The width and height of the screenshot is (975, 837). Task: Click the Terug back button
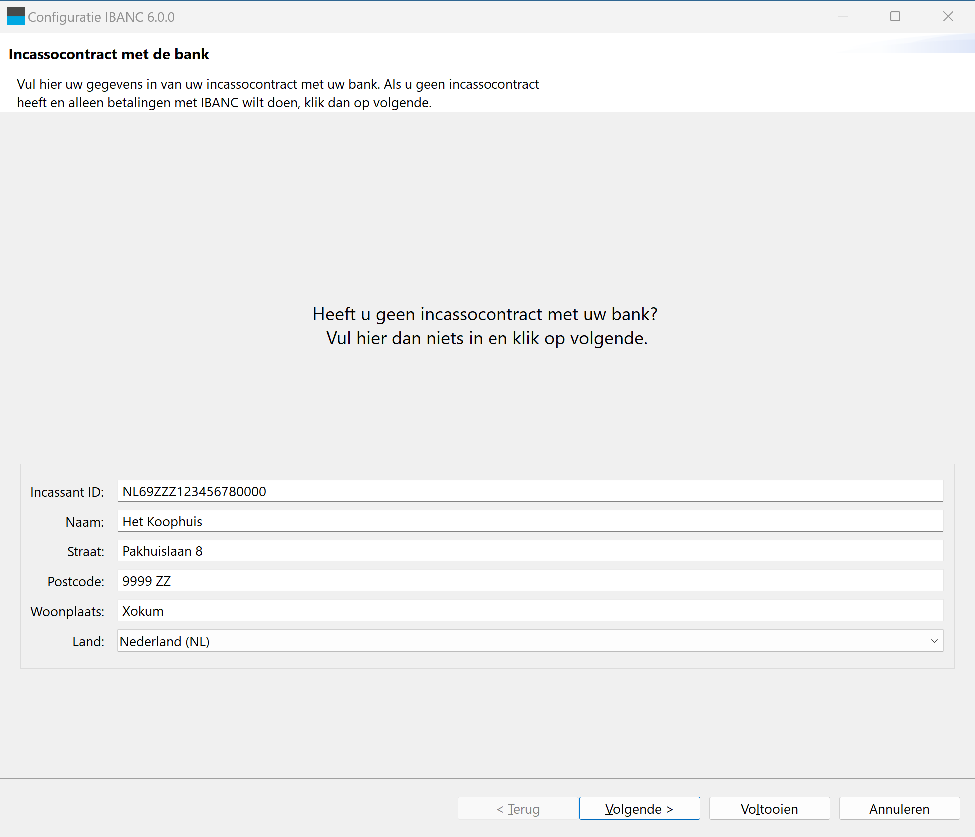tap(517, 809)
